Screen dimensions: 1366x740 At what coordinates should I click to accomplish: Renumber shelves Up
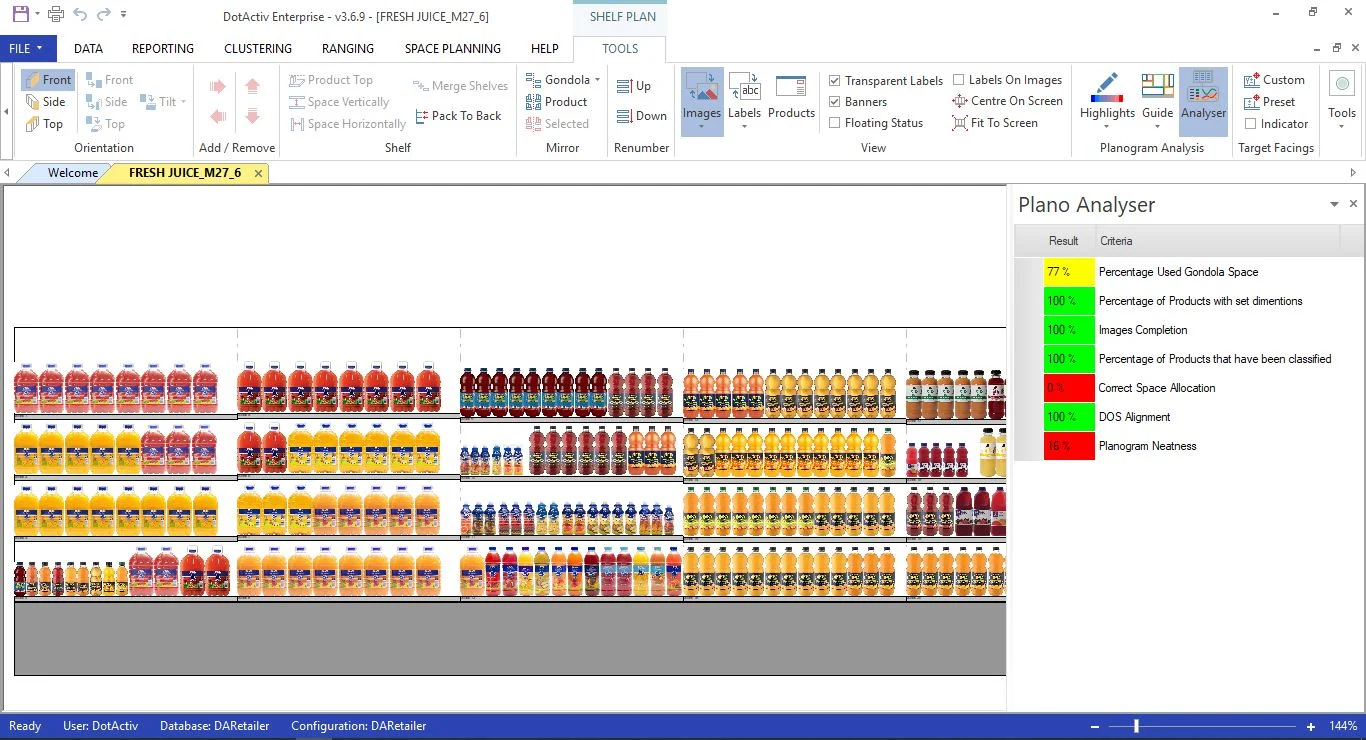click(x=634, y=87)
